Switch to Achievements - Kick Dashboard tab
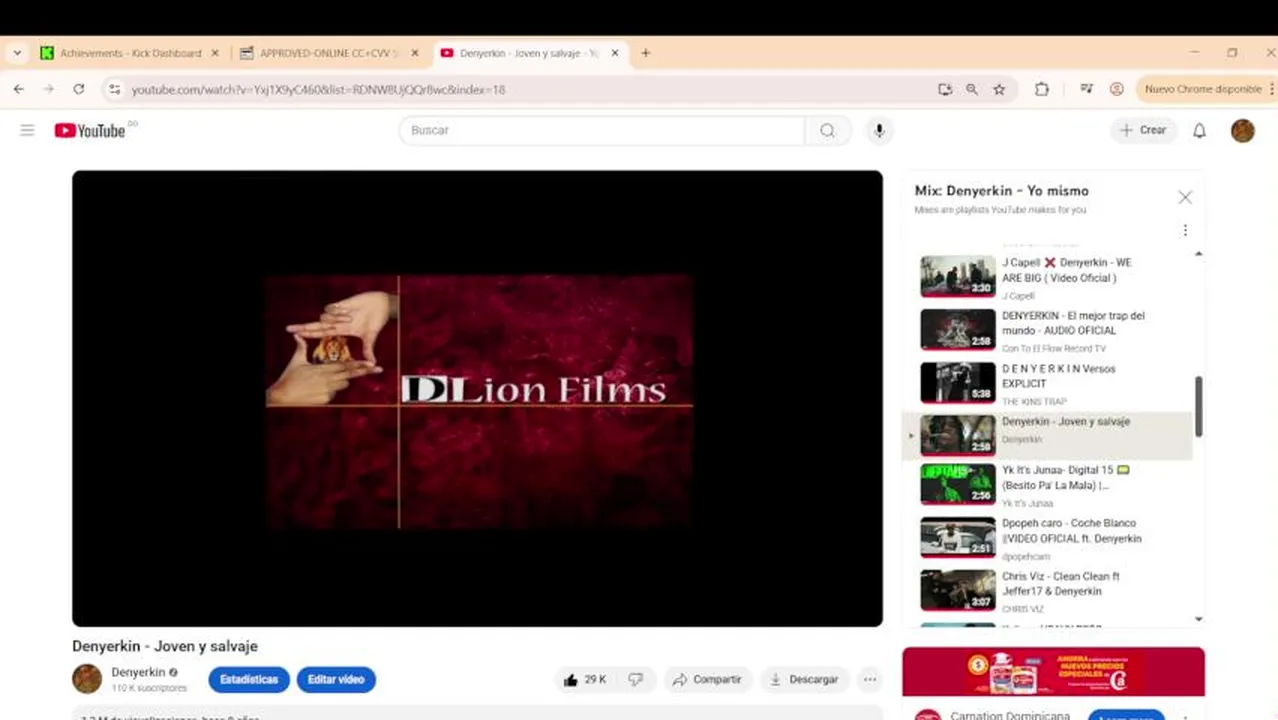 (x=129, y=53)
